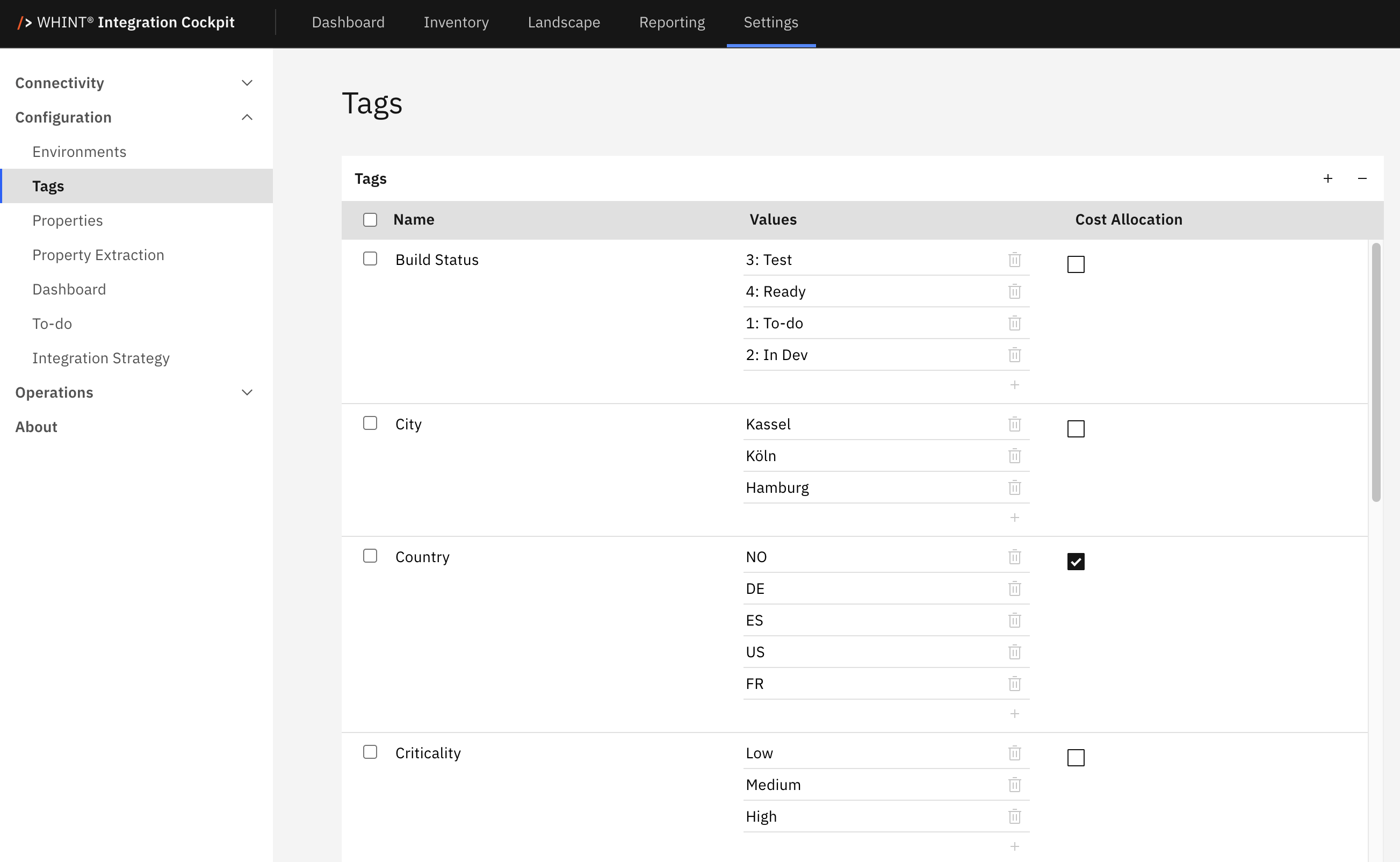Delete the '4: Ready' value

(x=1014, y=291)
